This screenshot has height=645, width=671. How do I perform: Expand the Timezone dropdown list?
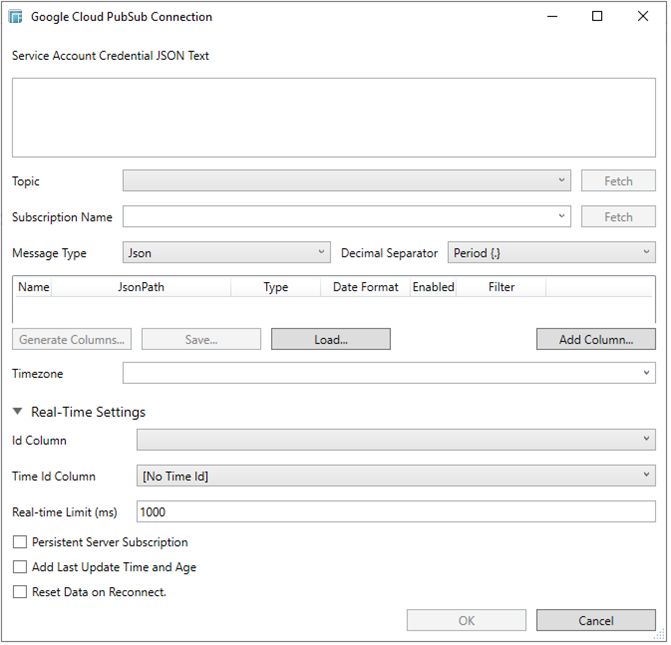[389, 373]
